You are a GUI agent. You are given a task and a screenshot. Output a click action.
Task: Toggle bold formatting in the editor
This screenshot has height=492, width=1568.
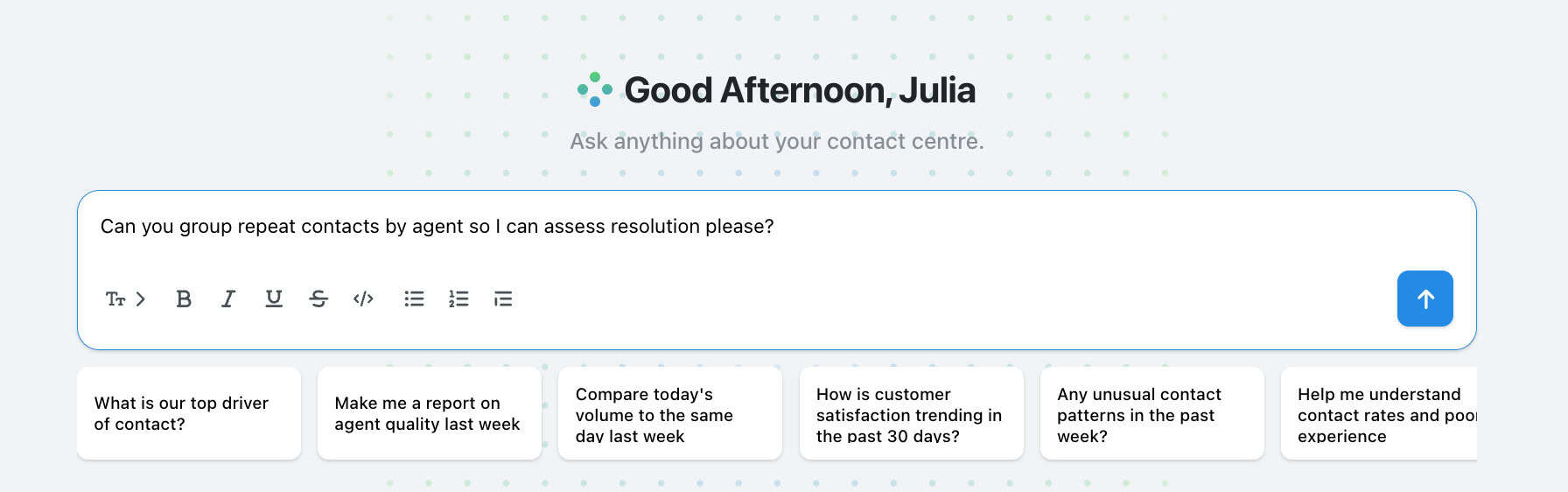click(184, 299)
